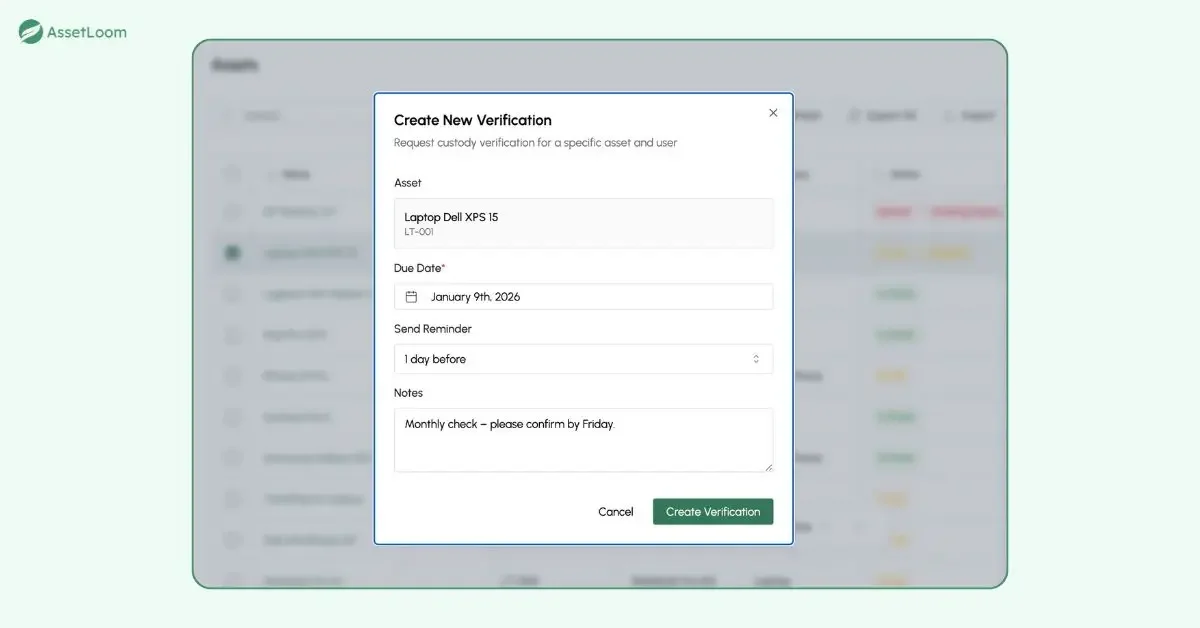Click the X icon to dismiss the dialog

pyautogui.click(x=772, y=113)
